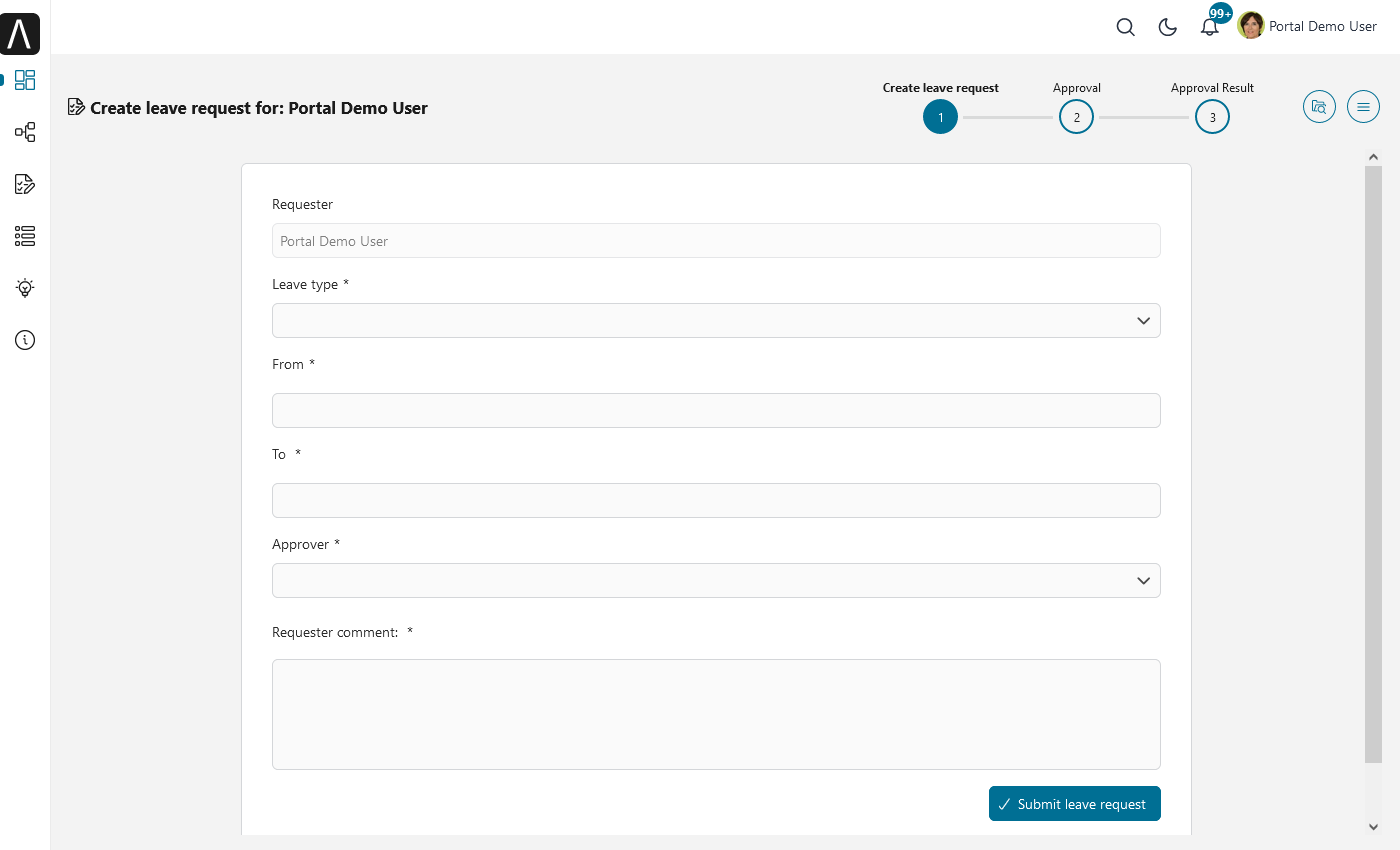Open the dashboard icon in the sidebar
Screen dimensions: 1400x850
pyautogui.click(x=25, y=80)
